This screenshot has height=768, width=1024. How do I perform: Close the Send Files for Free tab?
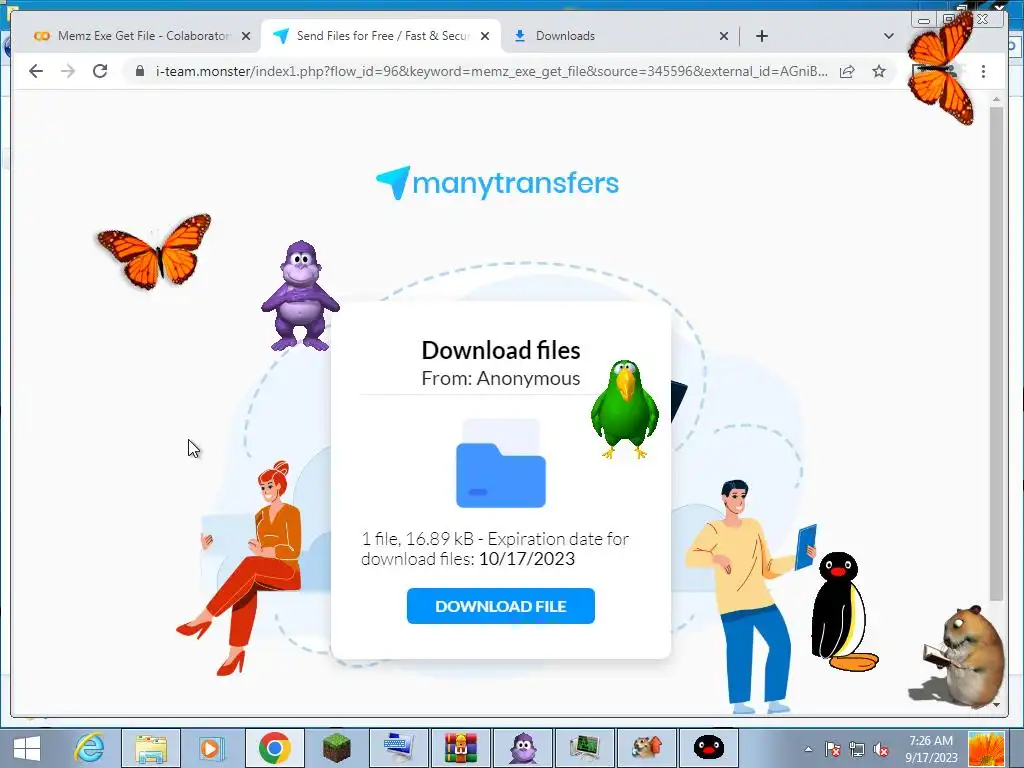485,37
